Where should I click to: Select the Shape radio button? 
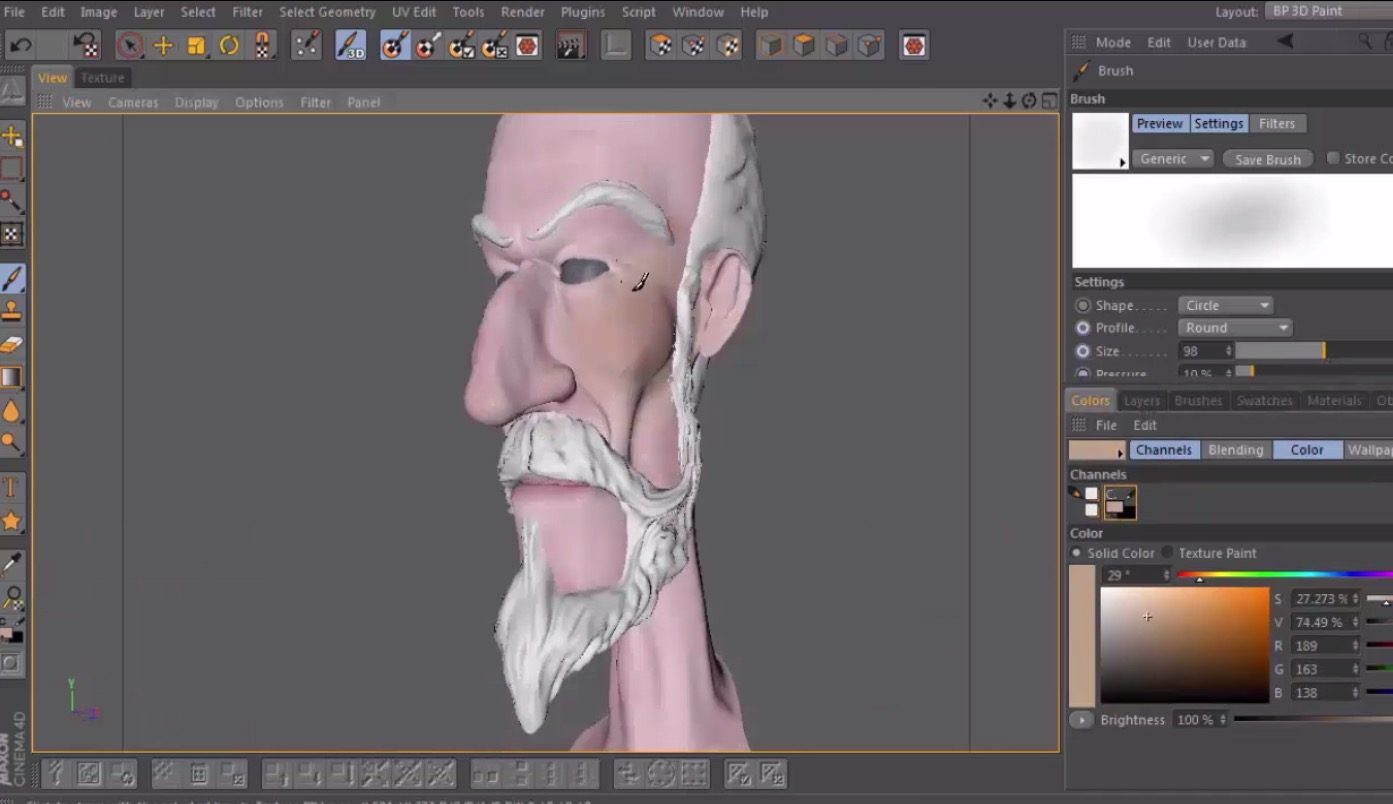[x=1083, y=305]
